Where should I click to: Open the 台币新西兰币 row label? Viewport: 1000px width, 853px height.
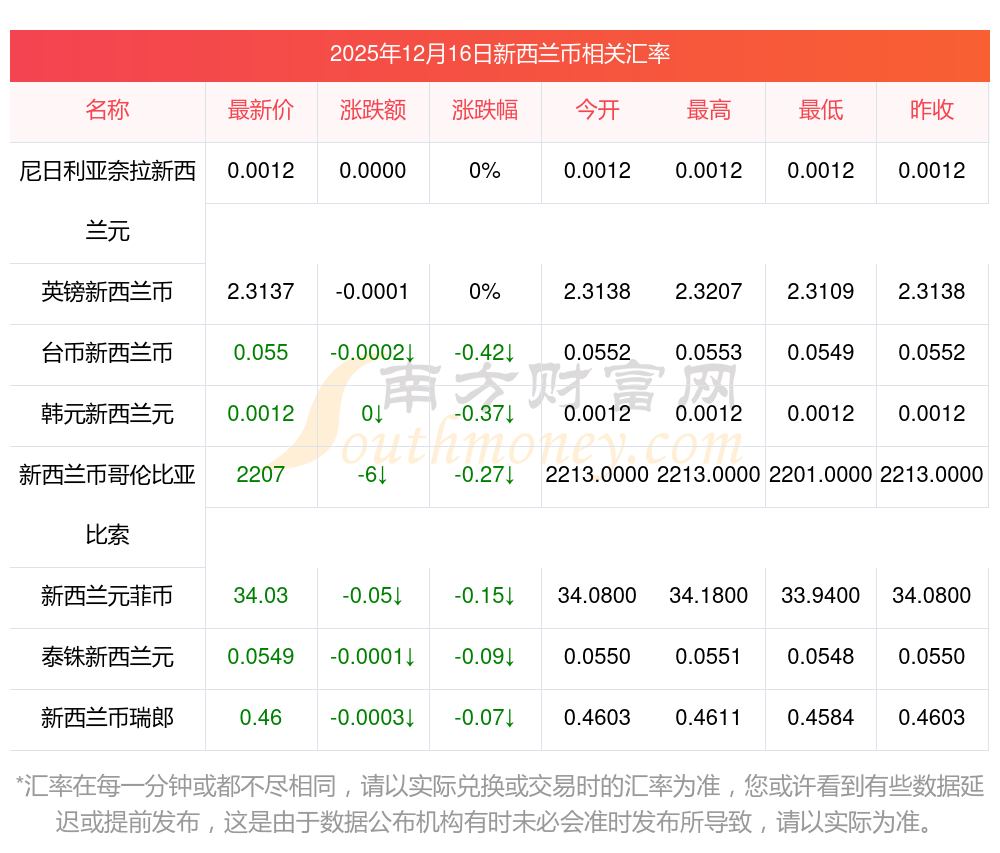tap(107, 353)
